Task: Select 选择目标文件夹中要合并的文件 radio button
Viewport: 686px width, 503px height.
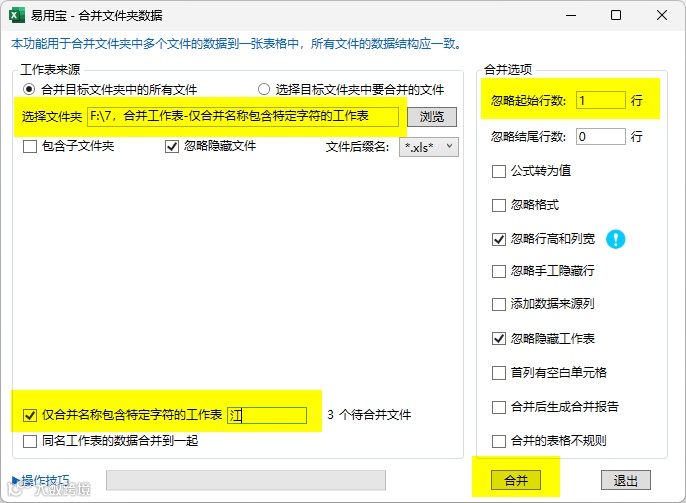Action: click(x=263, y=90)
